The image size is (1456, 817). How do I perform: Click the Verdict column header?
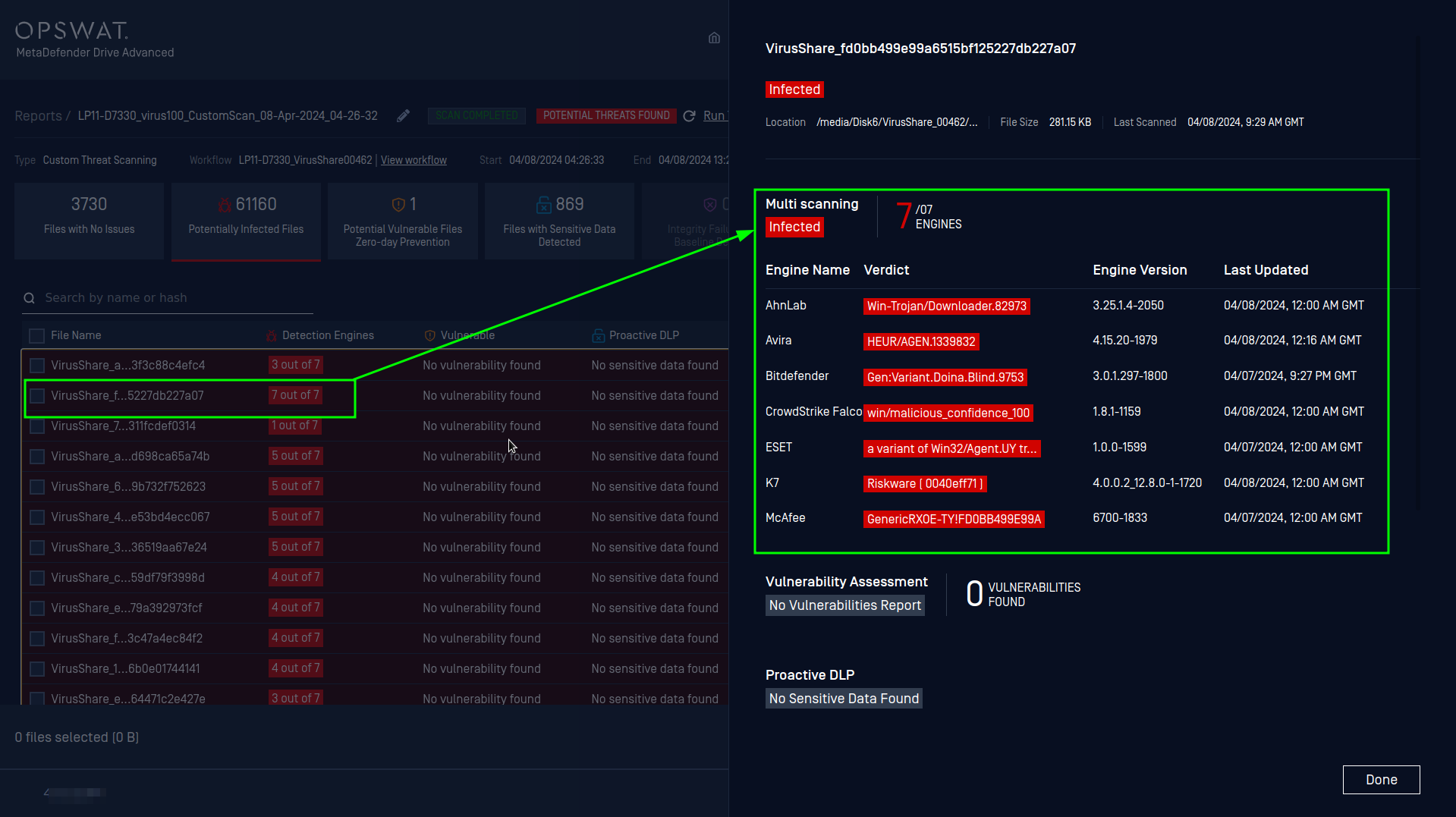click(x=886, y=270)
